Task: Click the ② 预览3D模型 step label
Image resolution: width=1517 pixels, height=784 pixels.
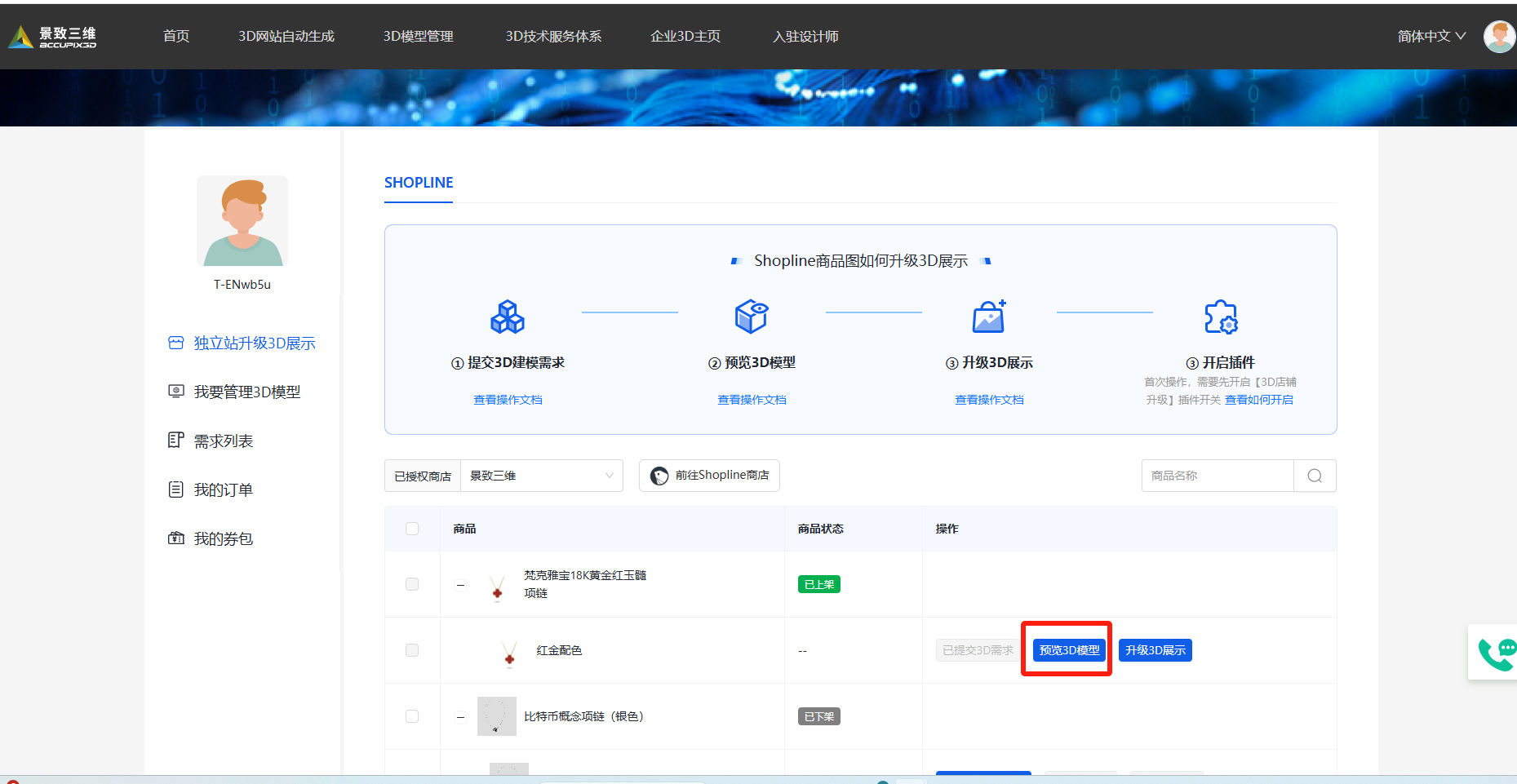Action: [752, 363]
